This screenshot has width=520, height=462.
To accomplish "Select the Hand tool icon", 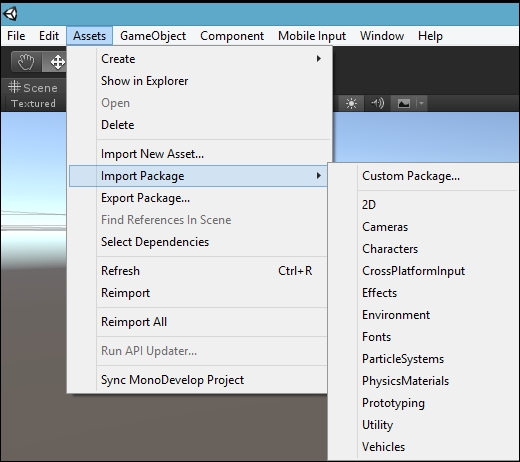I will pyautogui.click(x=26, y=62).
